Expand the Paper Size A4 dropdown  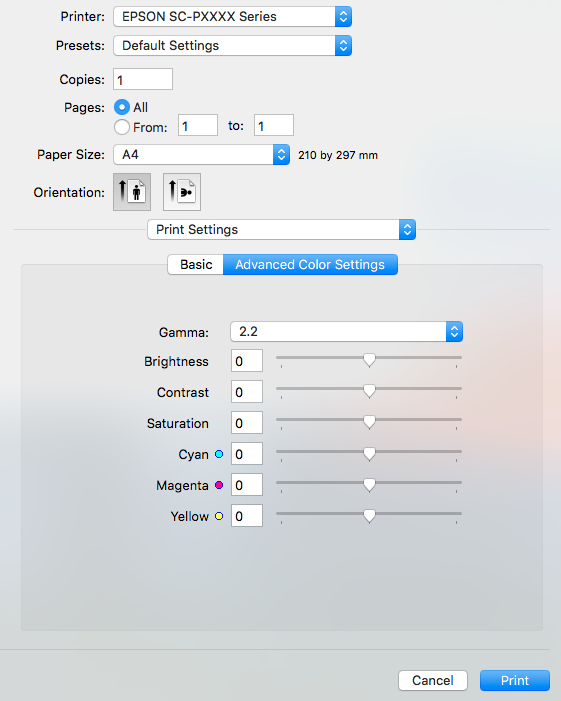202,155
